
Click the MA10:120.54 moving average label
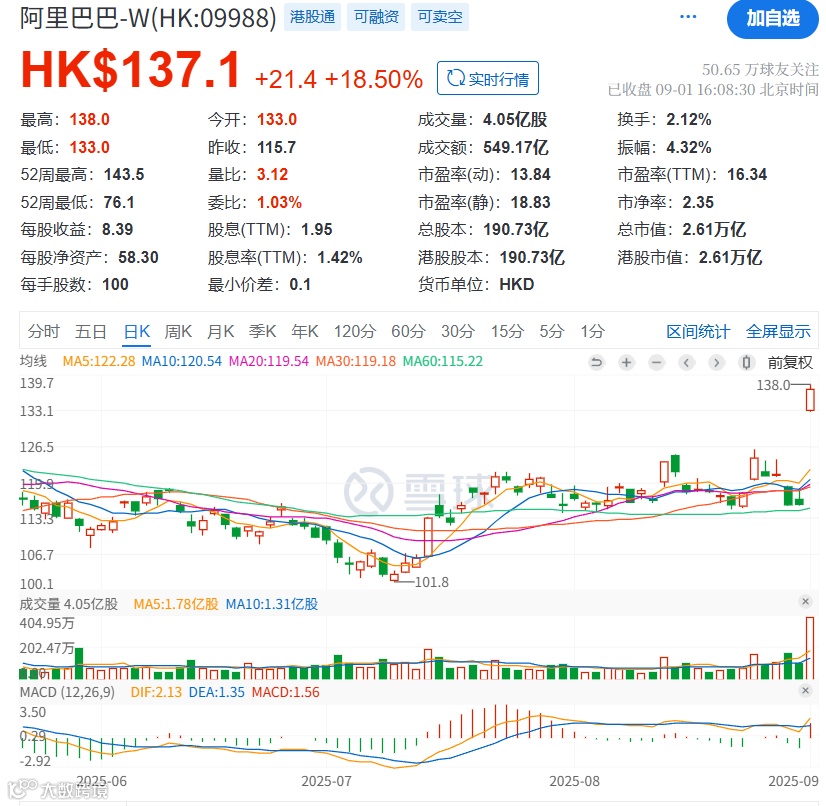[182, 361]
